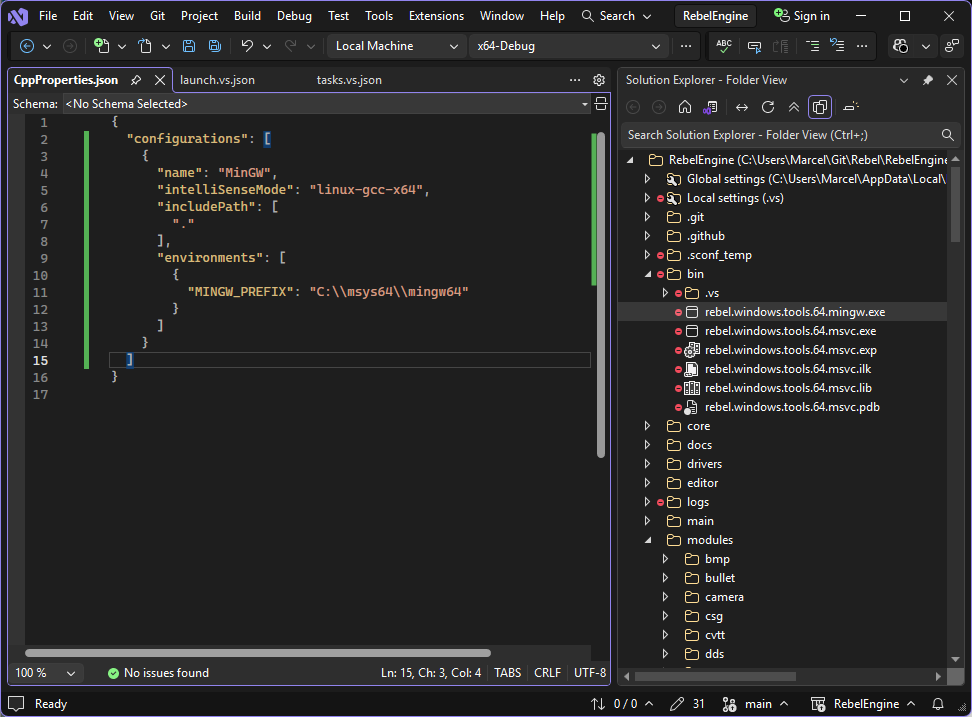Click the Navigate Backward toolbar icon
Viewport: 972px width, 717px height.
(27, 46)
